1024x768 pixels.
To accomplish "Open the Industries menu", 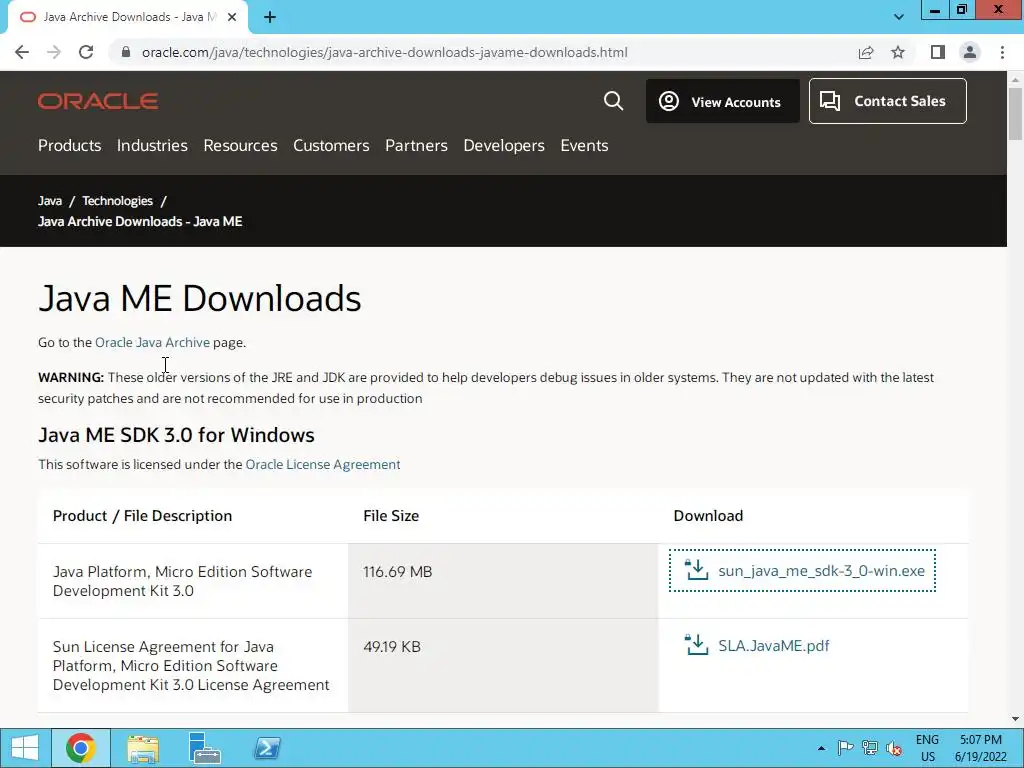I will point(152,145).
